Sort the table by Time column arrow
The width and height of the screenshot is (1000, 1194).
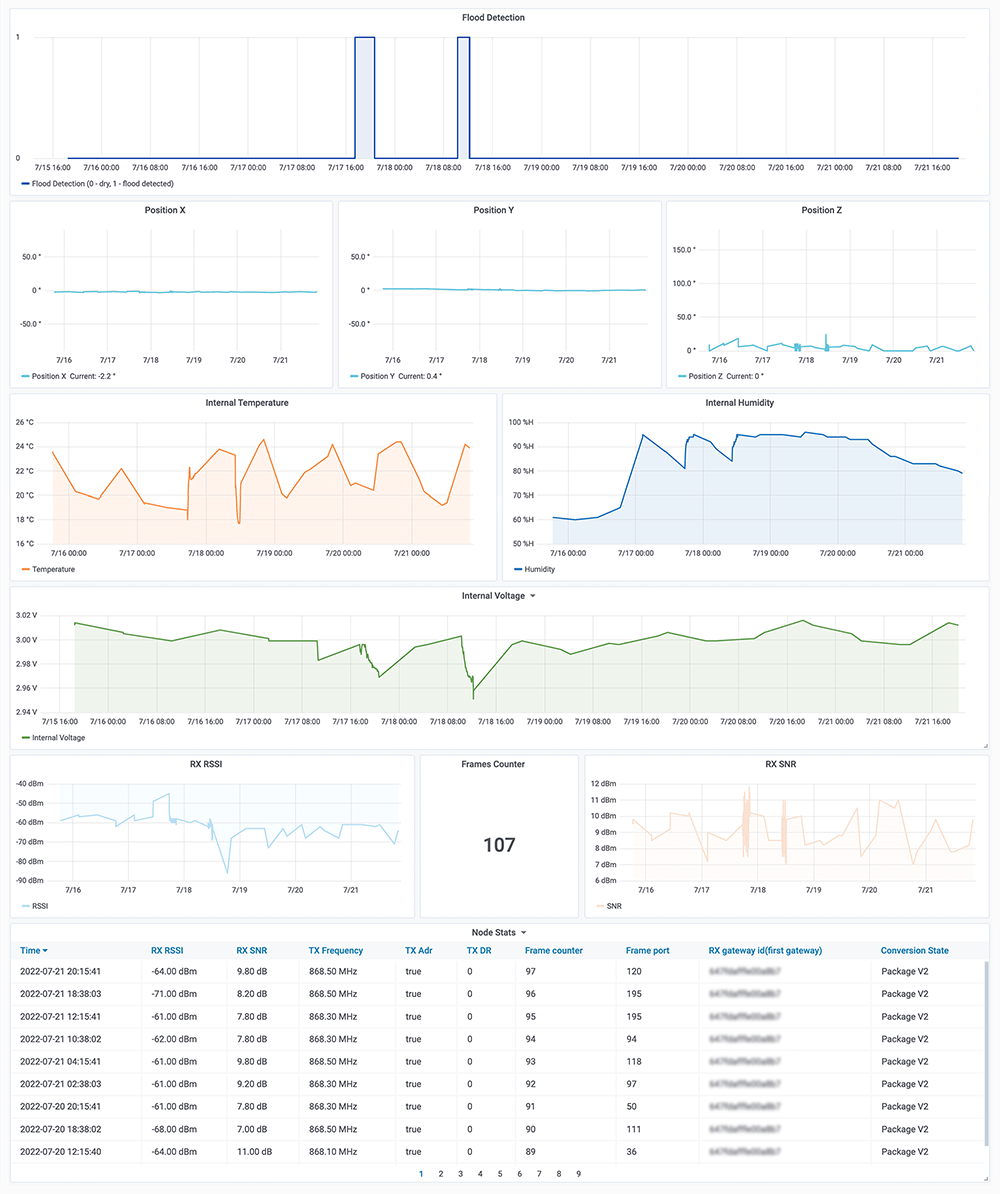tap(45, 951)
